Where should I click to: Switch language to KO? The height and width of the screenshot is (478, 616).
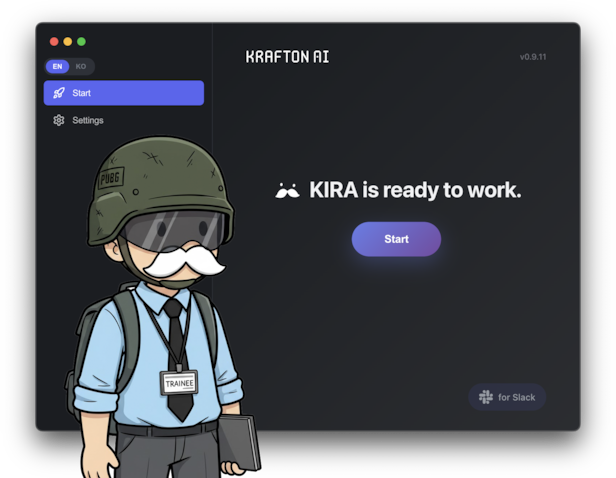[81, 66]
